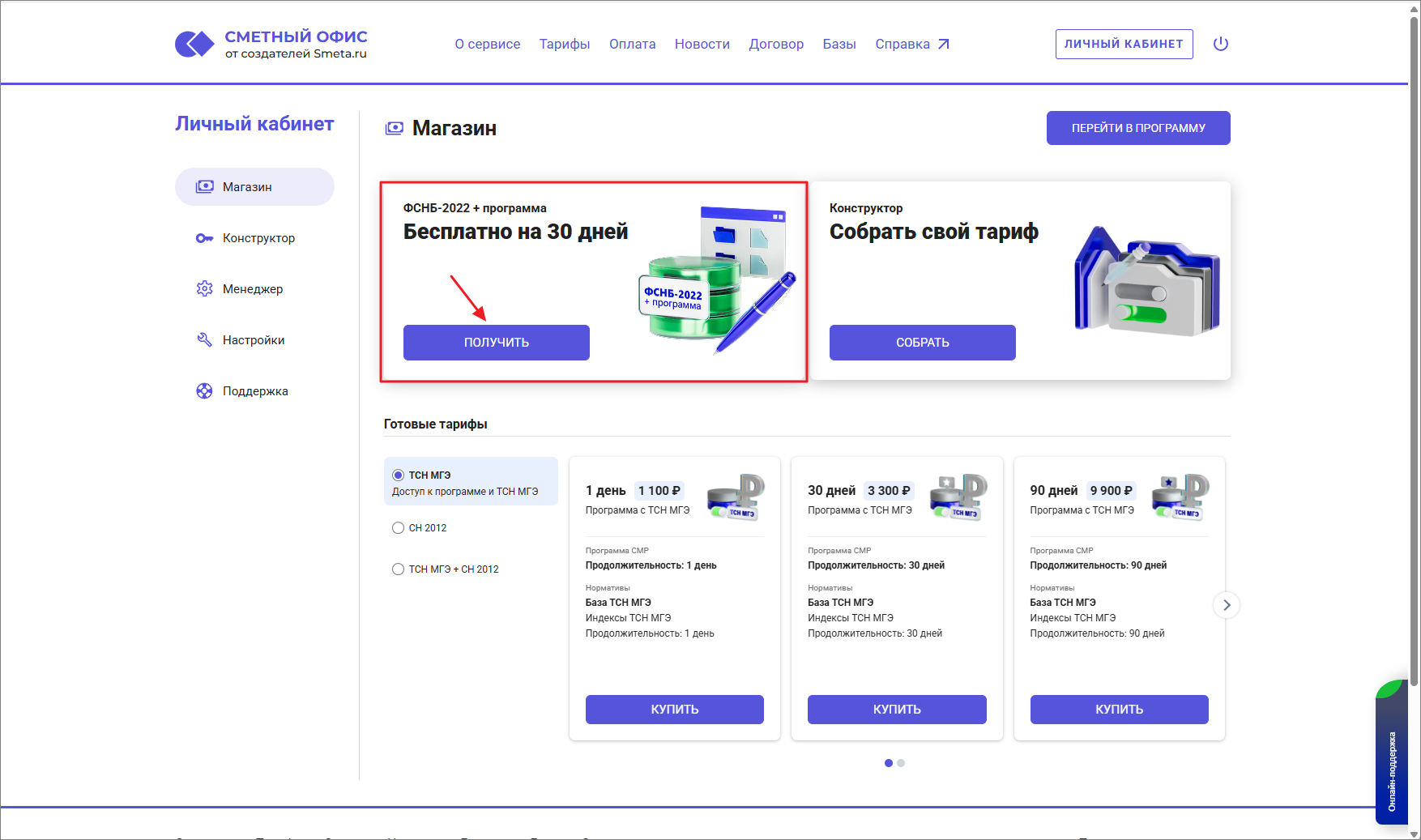Click the Менеджер gear icon
1421x840 pixels.
coord(204,289)
